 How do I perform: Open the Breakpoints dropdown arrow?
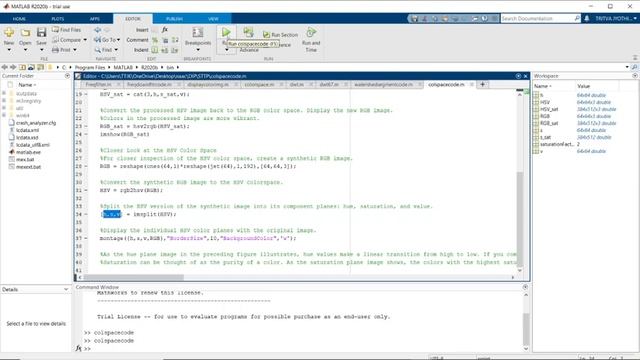198,50
